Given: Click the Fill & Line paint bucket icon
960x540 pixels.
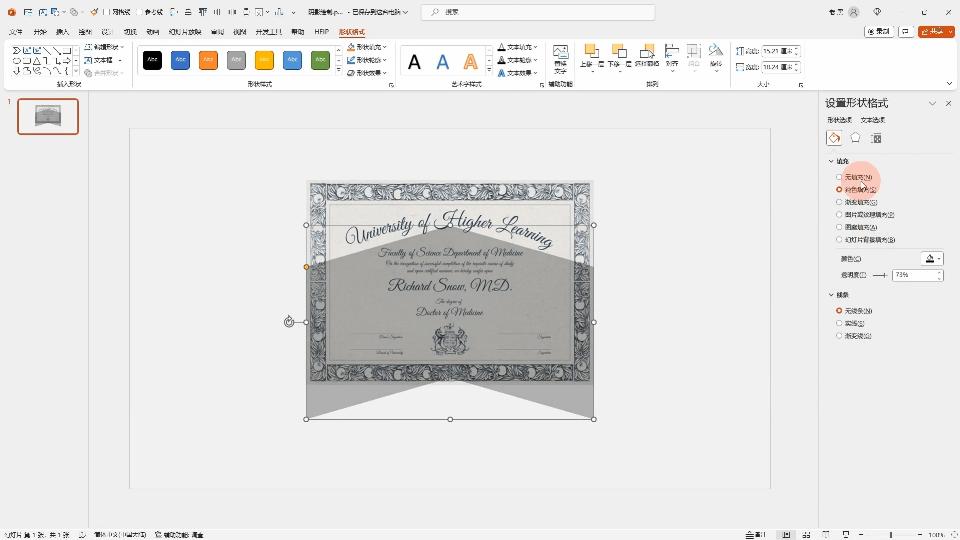Looking at the screenshot, I should click(834, 138).
